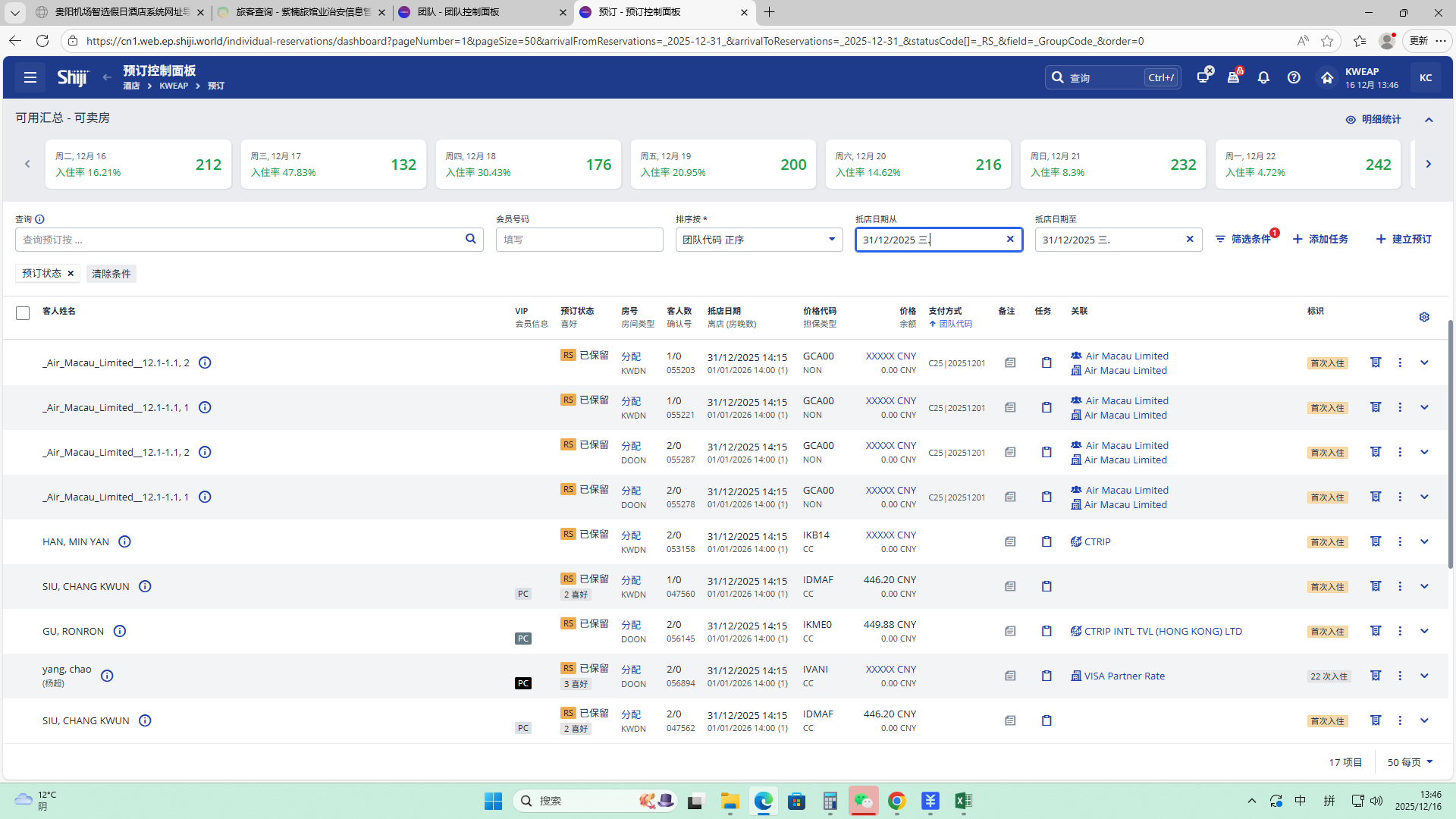The width and height of the screenshot is (1456, 819).
Task: Open the 排序按 团队代码 dropdown
Action: pyautogui.click(x=758, y=240)
